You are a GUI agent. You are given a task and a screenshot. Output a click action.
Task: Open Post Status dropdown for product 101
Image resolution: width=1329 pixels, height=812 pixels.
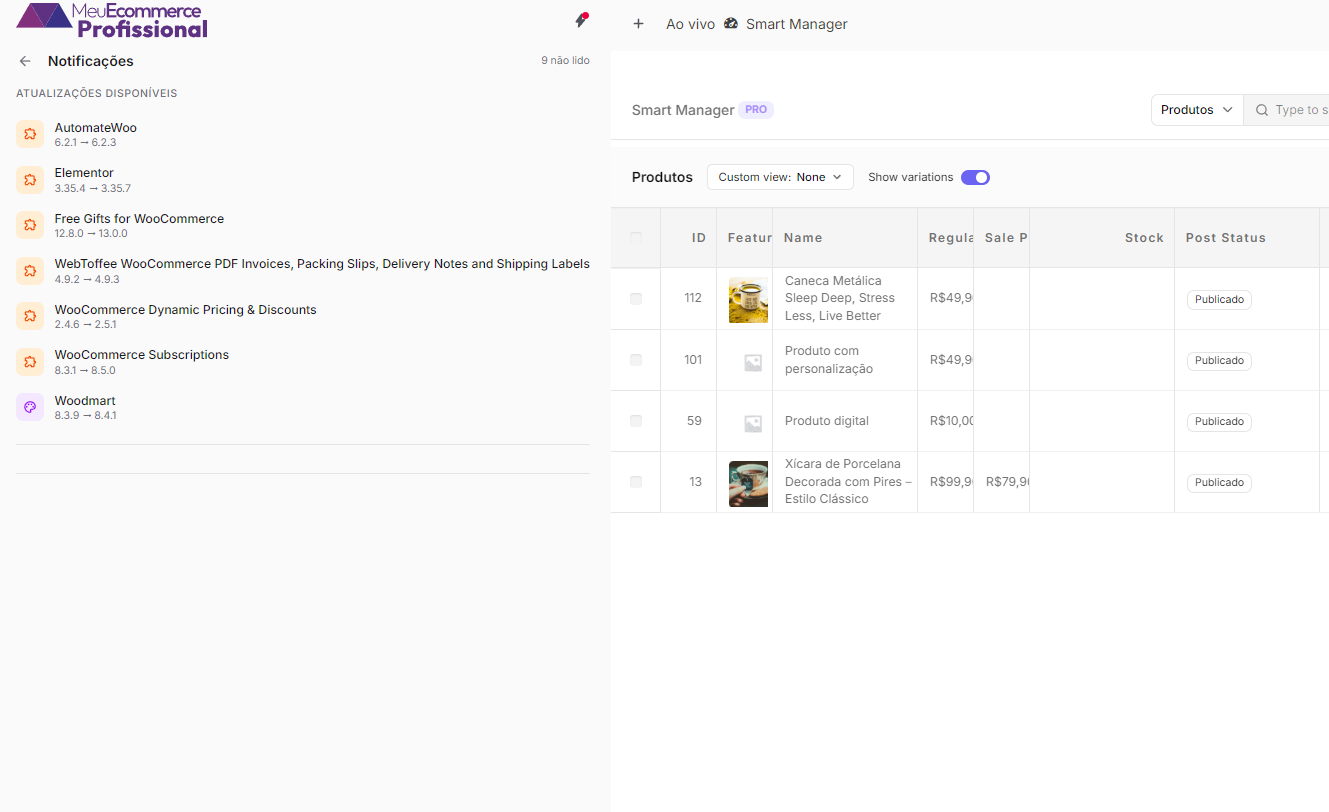point(1219,361)
